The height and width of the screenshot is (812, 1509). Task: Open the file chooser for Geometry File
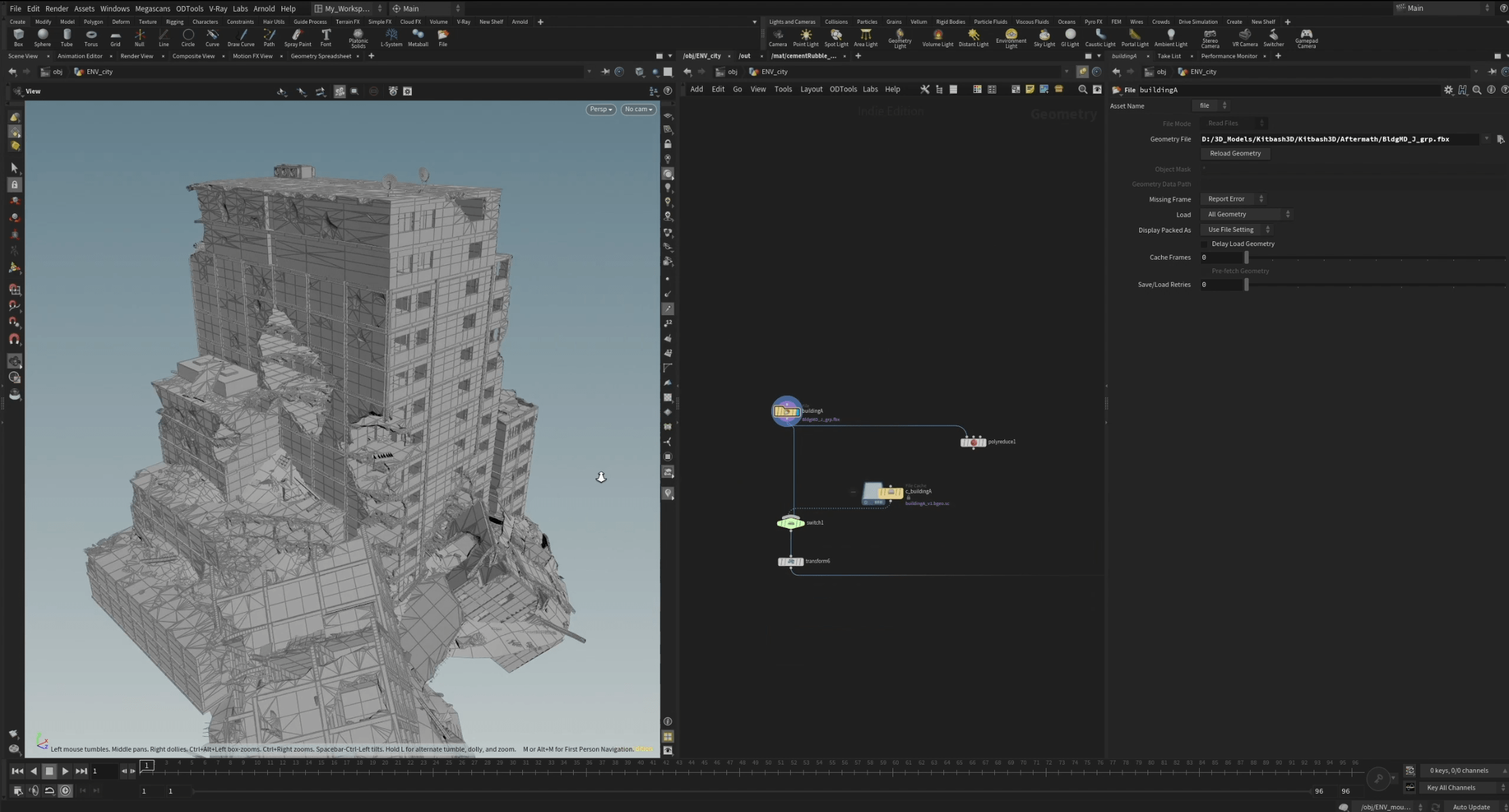1500,139
